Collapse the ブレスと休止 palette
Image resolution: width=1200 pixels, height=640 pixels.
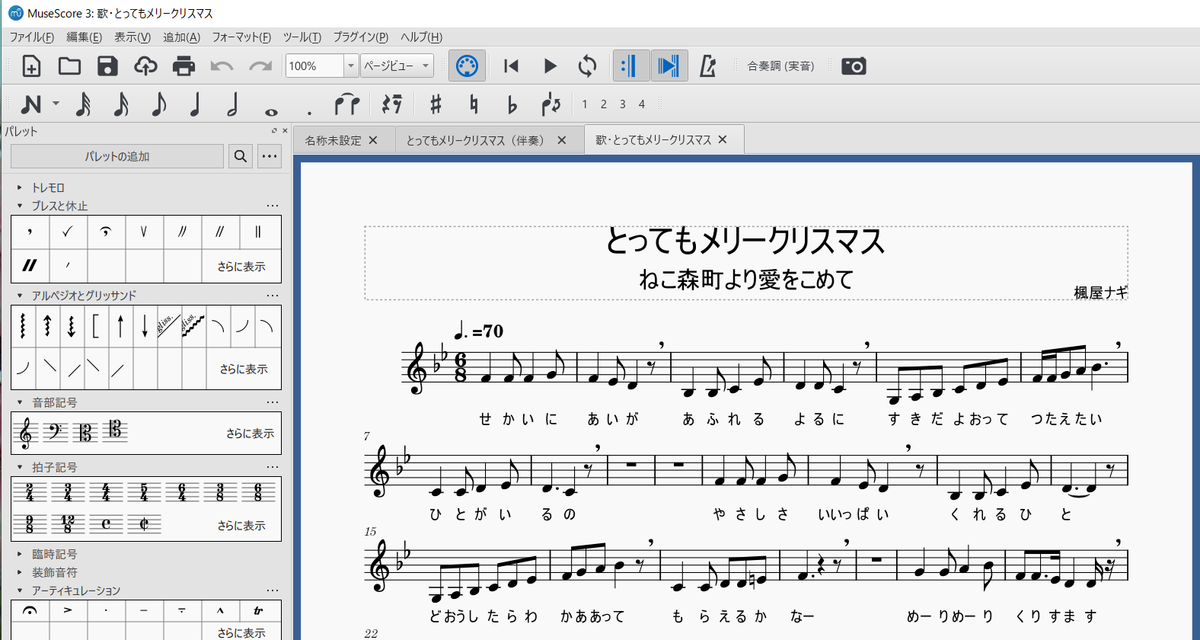tap(19, 206)
